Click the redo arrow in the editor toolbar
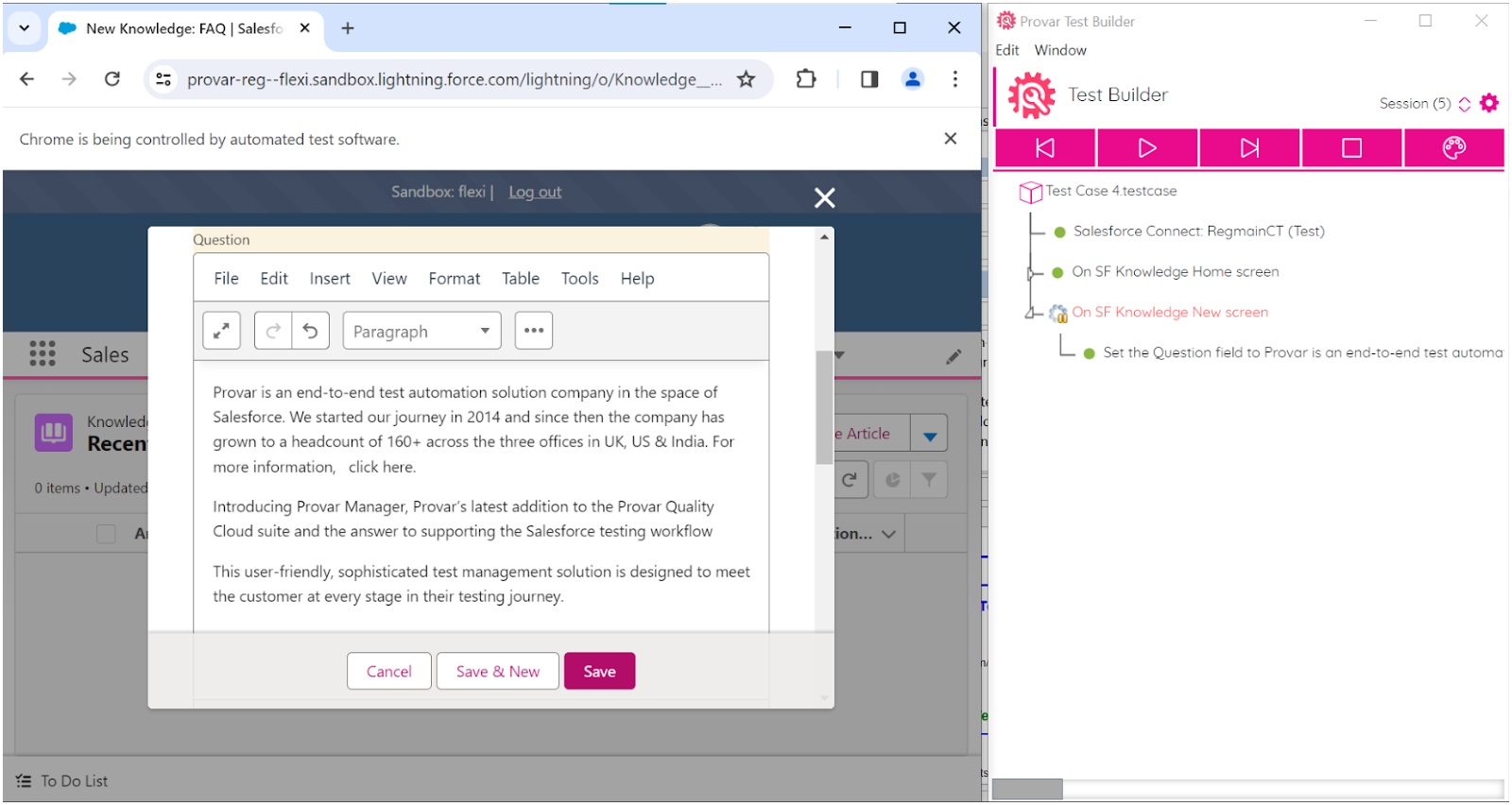 pyautogui.click(x=273, y=331)
